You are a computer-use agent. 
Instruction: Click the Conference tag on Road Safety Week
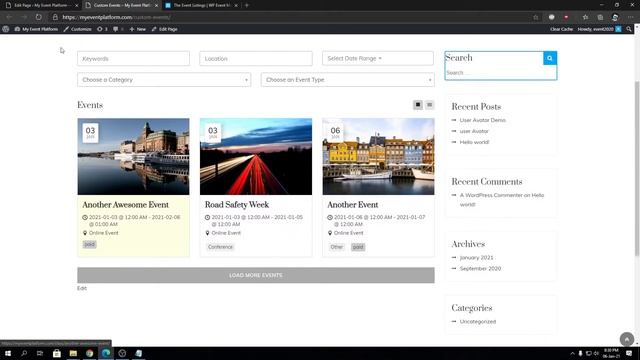220,247
